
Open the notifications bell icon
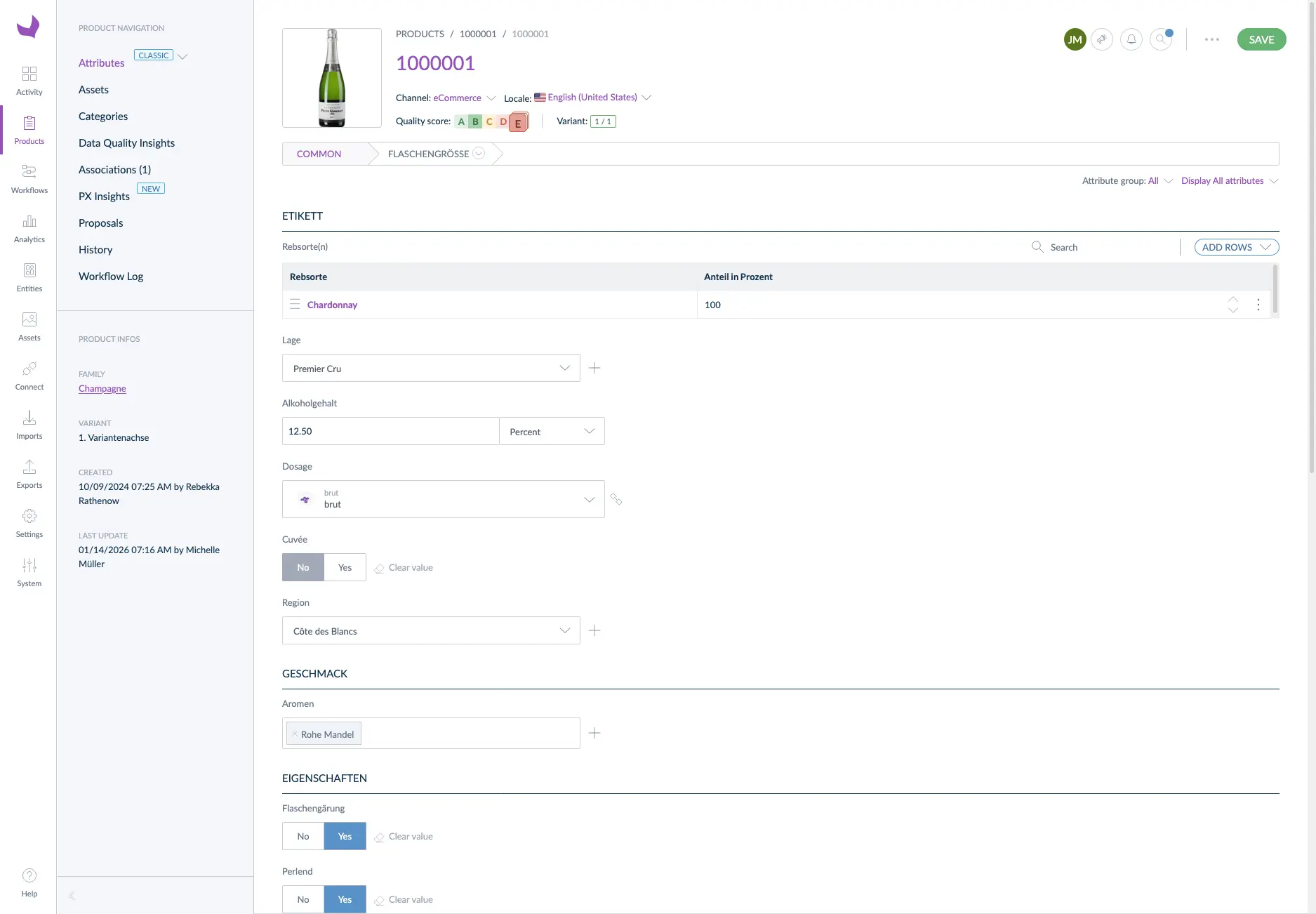point(1131,39)
